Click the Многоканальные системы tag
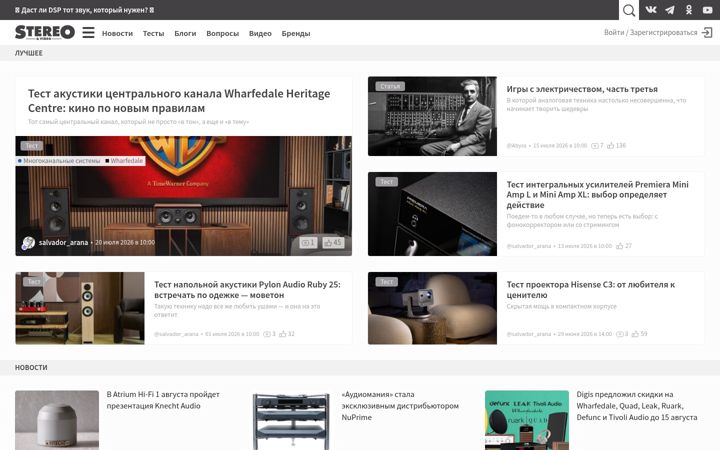Viewport: 720px width, 450px height. point(59,161)
